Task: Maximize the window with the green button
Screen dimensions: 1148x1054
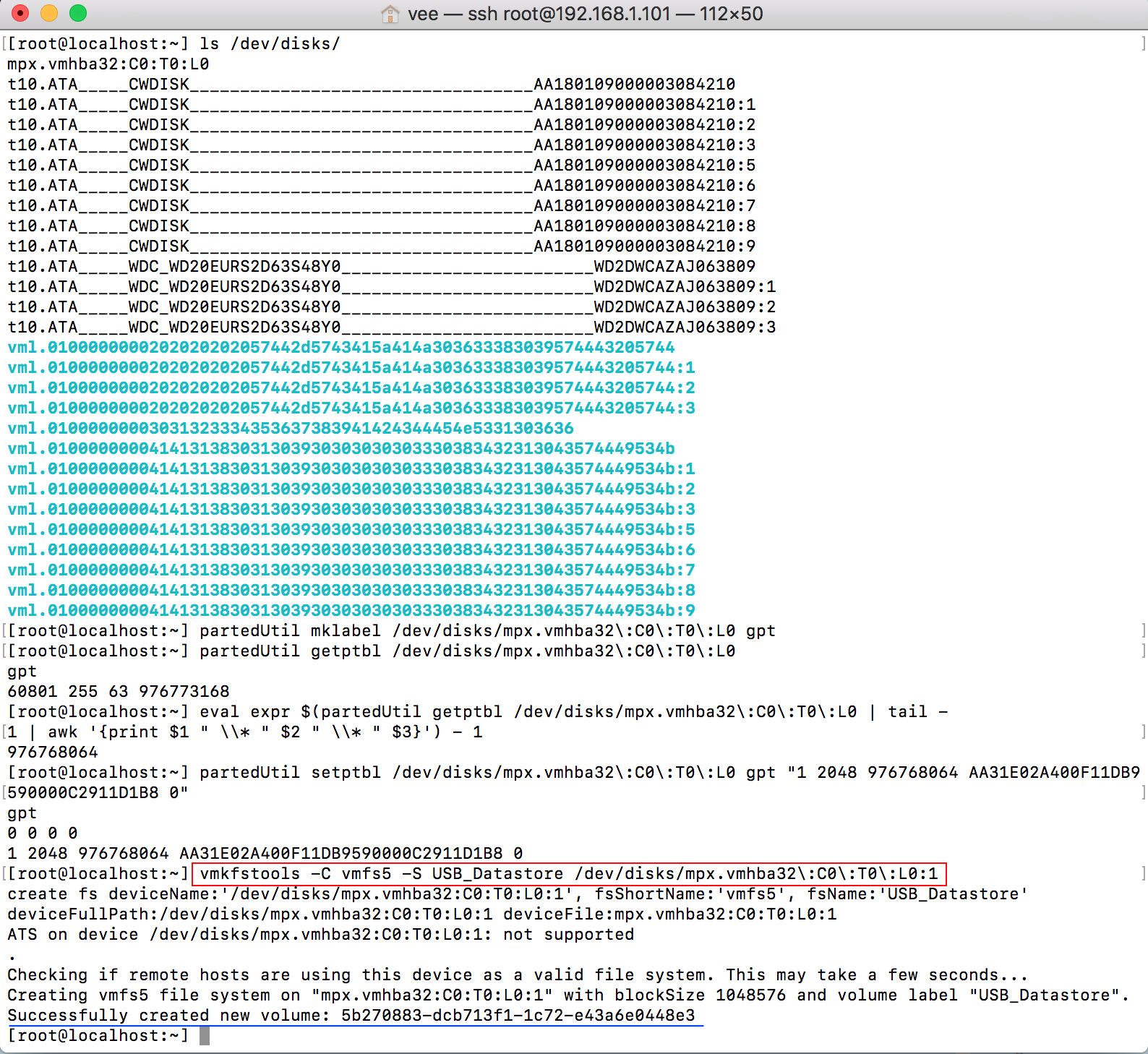Action: [78, 13]
